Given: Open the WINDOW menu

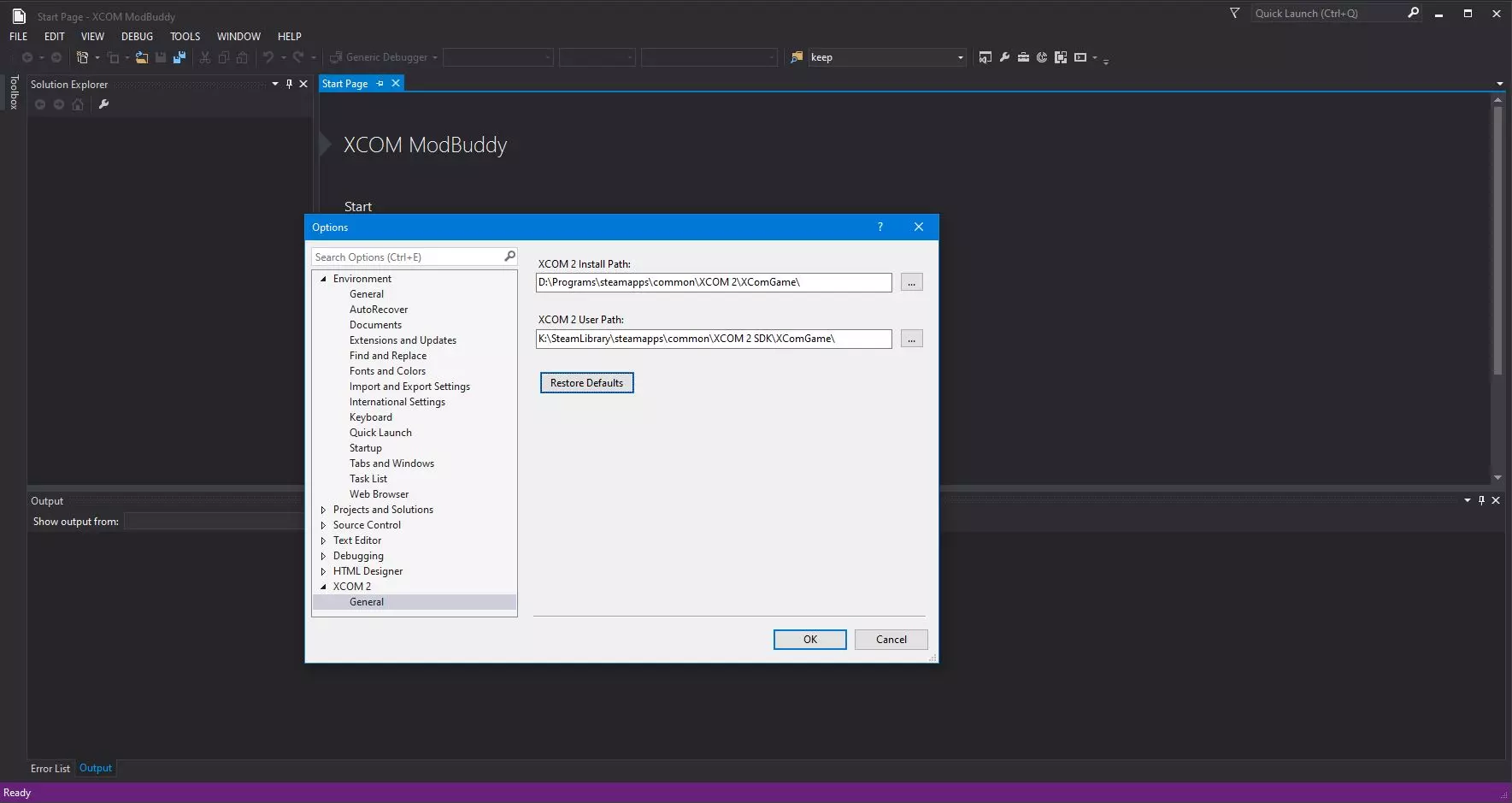Looking at the screenshot, I should 238,37.
